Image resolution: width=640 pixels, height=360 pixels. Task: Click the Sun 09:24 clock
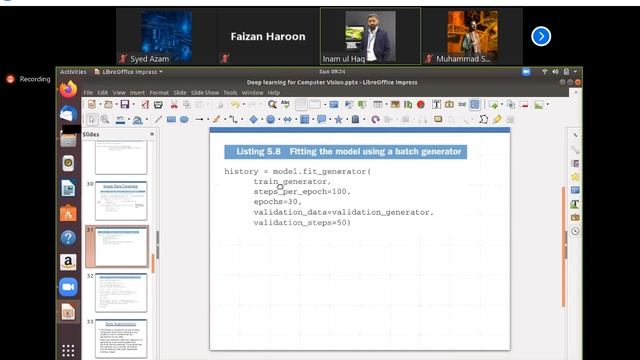(332, 72)
